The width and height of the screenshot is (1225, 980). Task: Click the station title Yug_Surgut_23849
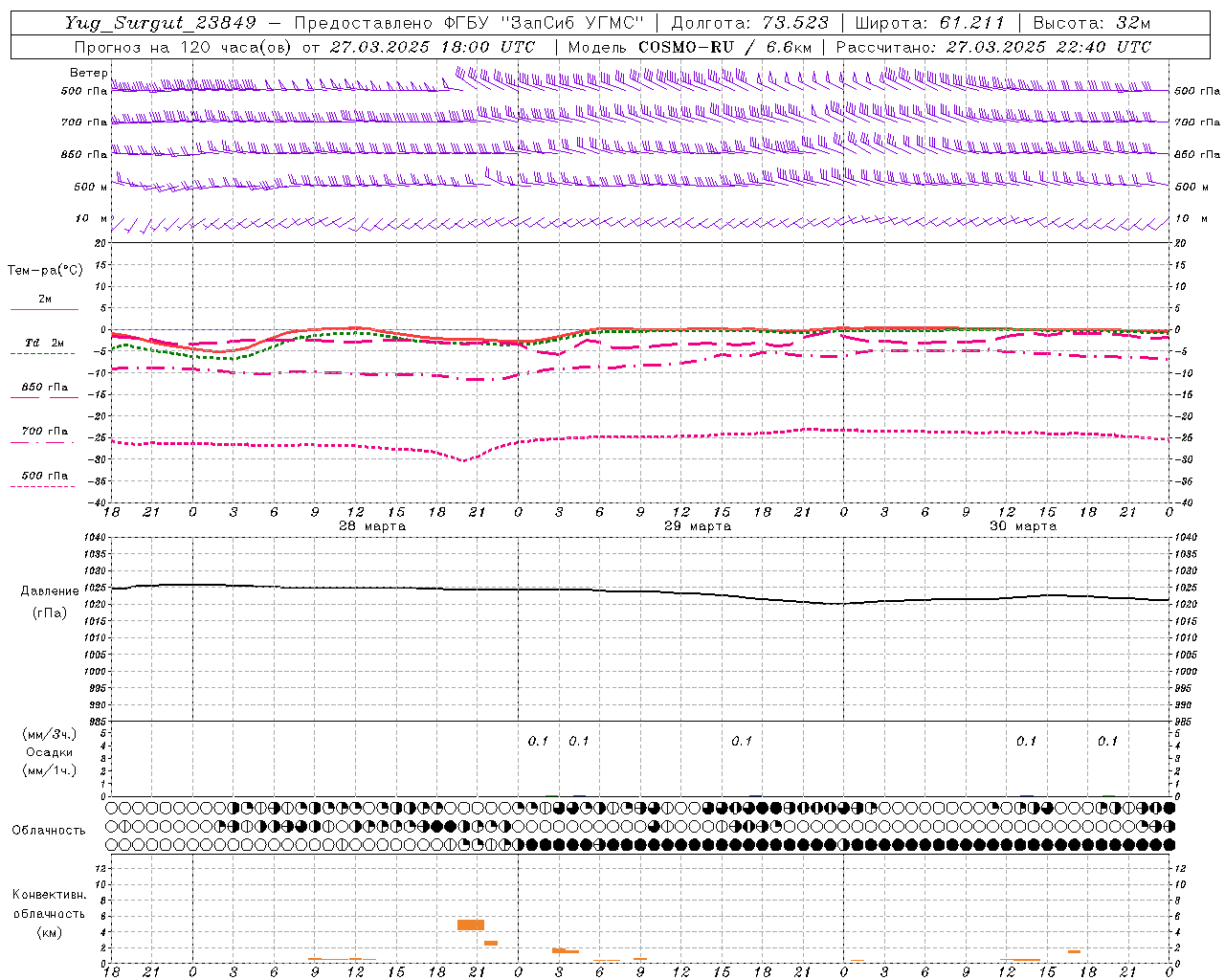[161, 23]
